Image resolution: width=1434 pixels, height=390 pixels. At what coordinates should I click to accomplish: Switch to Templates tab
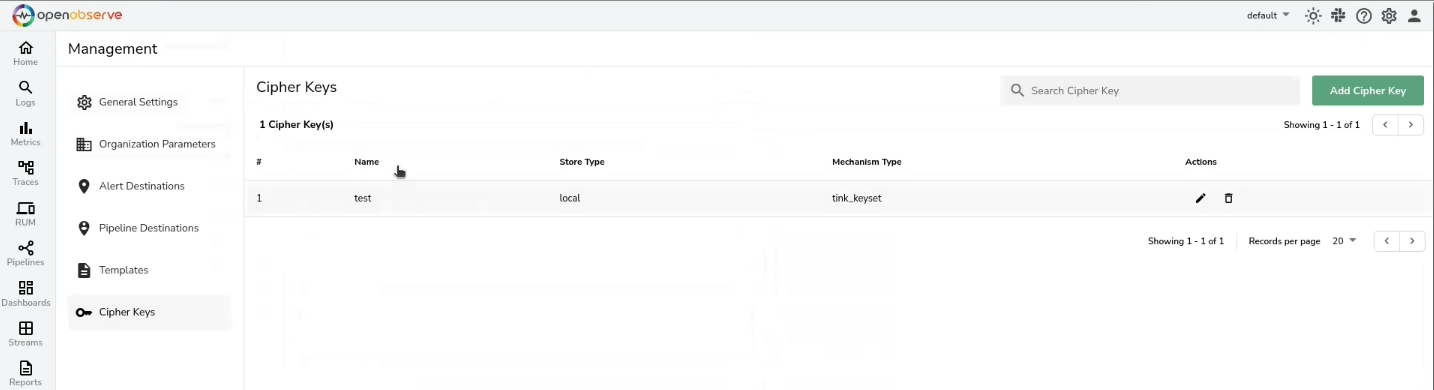[149, 270]
